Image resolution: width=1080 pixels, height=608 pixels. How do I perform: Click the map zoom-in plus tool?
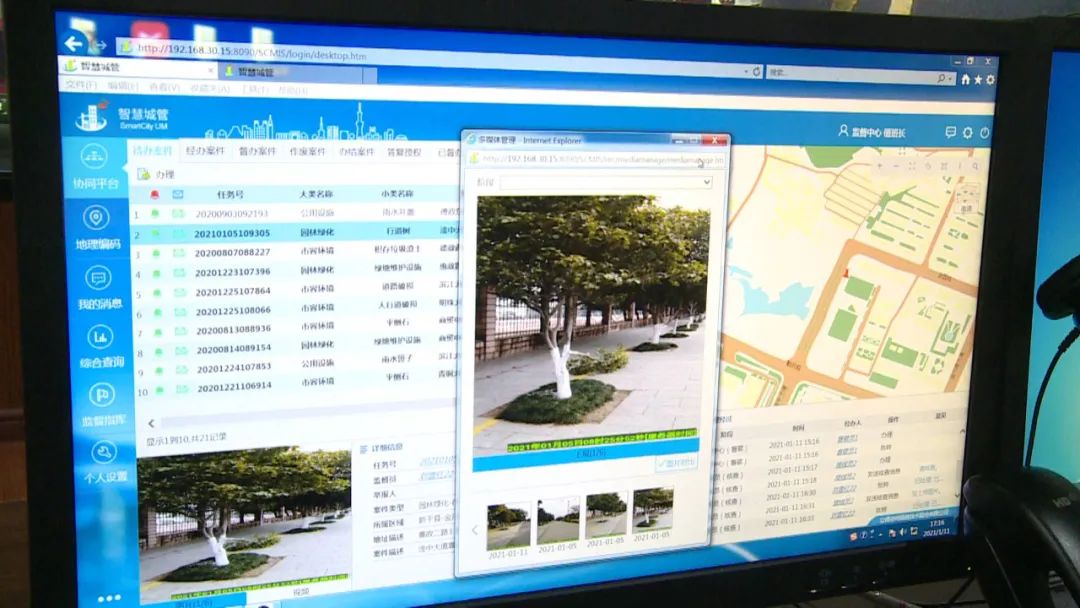coord(880,166)
